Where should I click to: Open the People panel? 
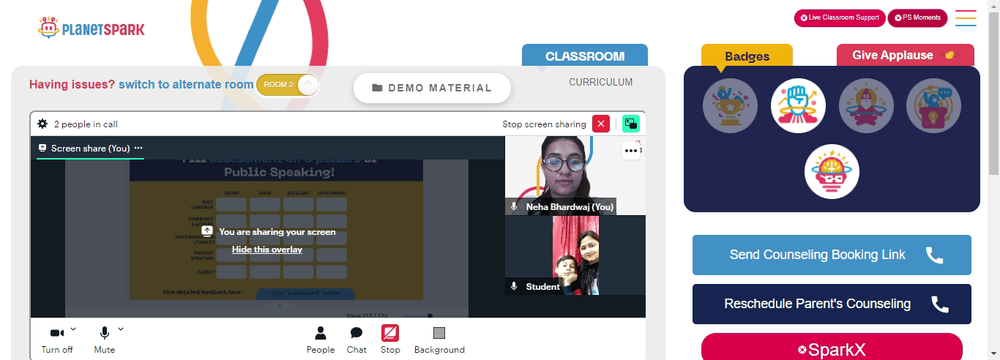click(320, 340)
